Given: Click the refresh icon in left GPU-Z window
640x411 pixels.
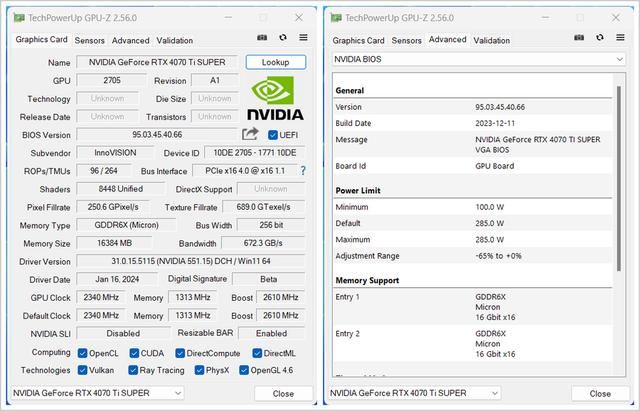Looking at the screenshot, I should [283, 38].
